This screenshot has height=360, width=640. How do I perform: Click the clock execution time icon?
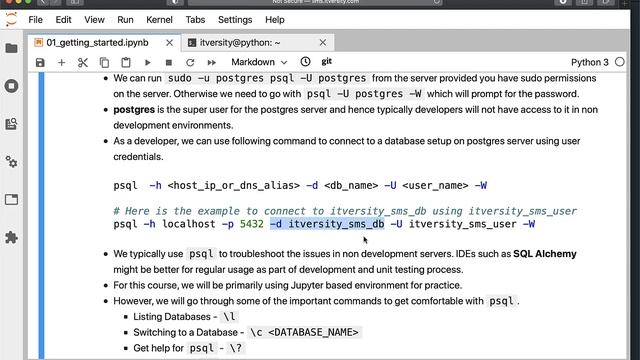point(305,62)
